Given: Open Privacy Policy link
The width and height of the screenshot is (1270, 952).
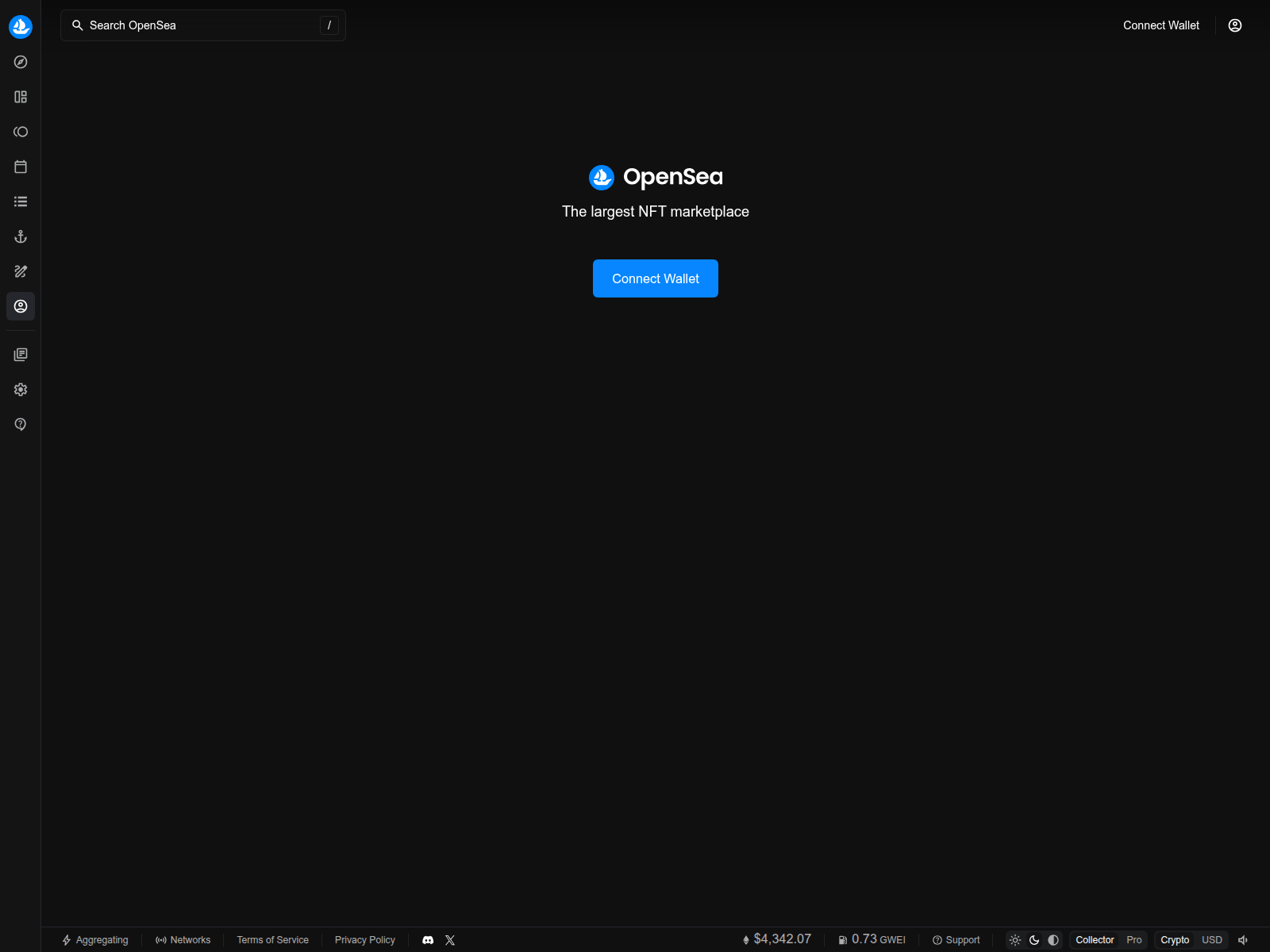Looking at the screenshot, I should 365,940.
